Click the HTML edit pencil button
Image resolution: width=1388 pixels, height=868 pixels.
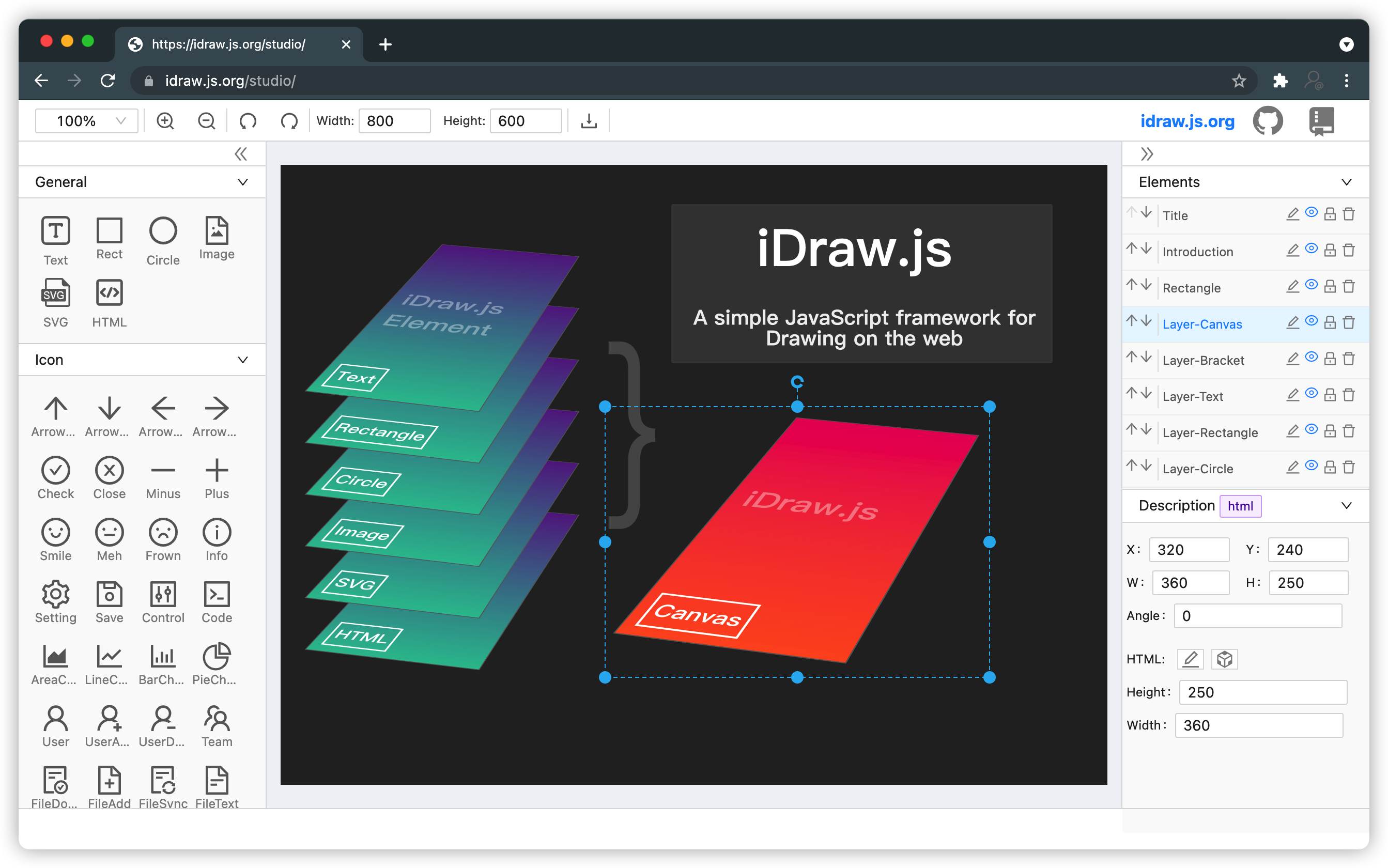tap(1191, 659)
